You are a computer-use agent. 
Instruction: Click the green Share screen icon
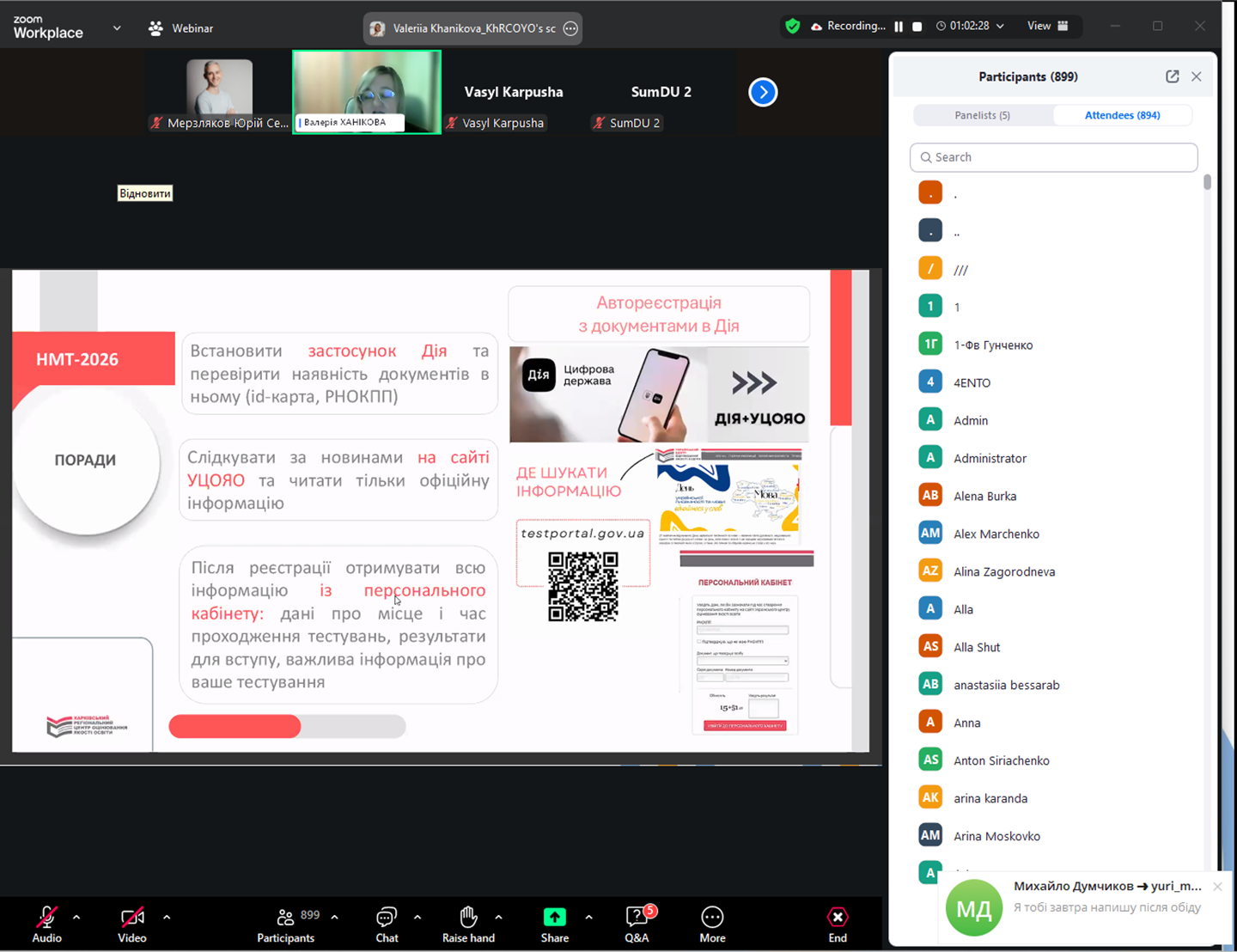pos(554,918)
